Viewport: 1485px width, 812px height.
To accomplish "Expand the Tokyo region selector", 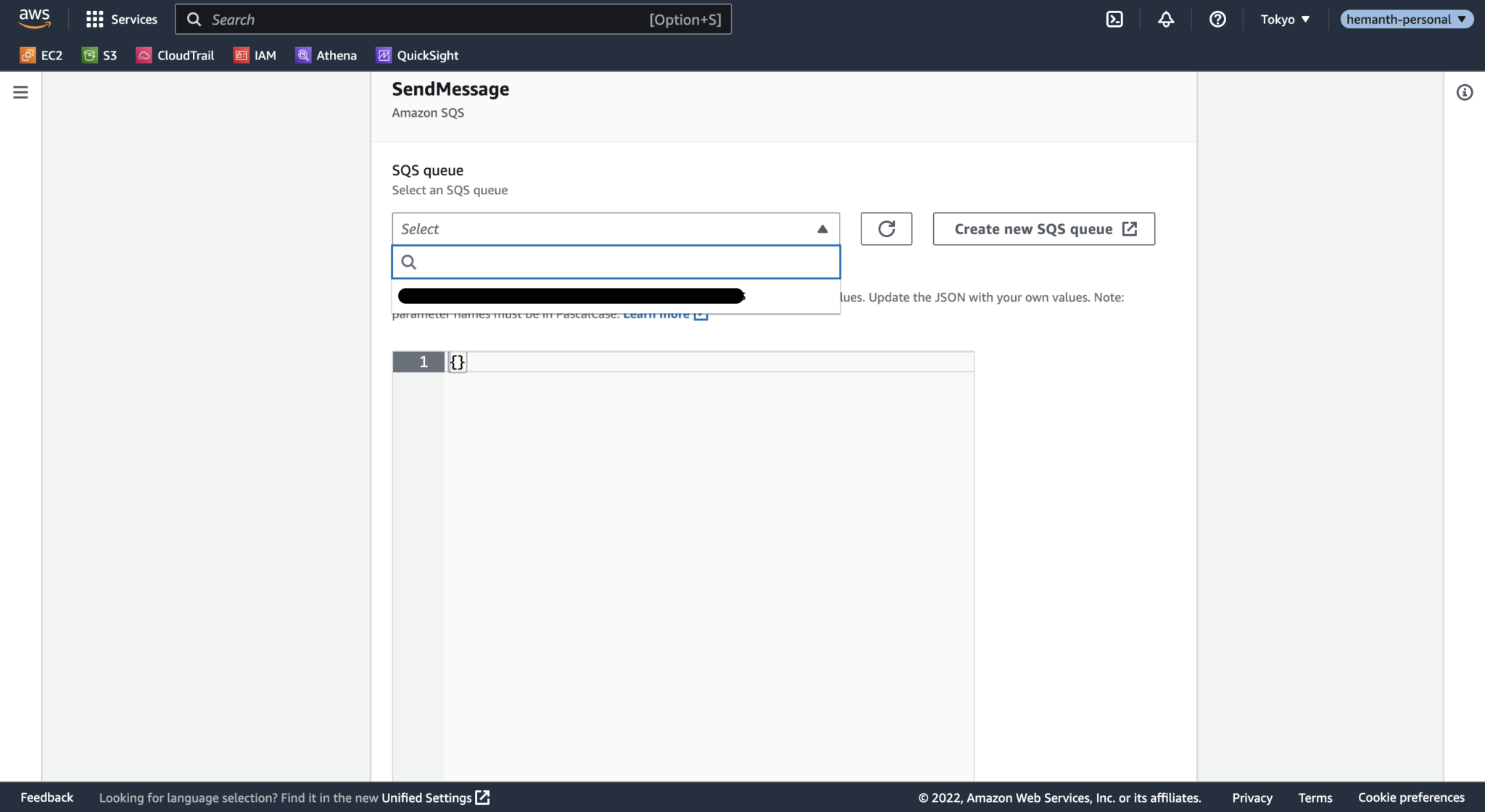I will 1284,19.
